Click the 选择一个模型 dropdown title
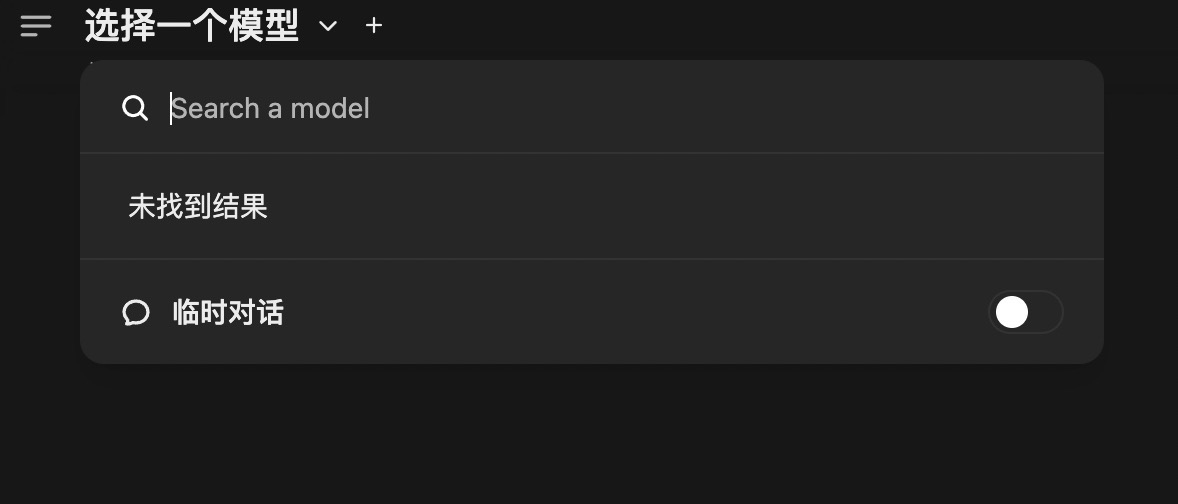The image size is (1178, 504). pos(192,26)
